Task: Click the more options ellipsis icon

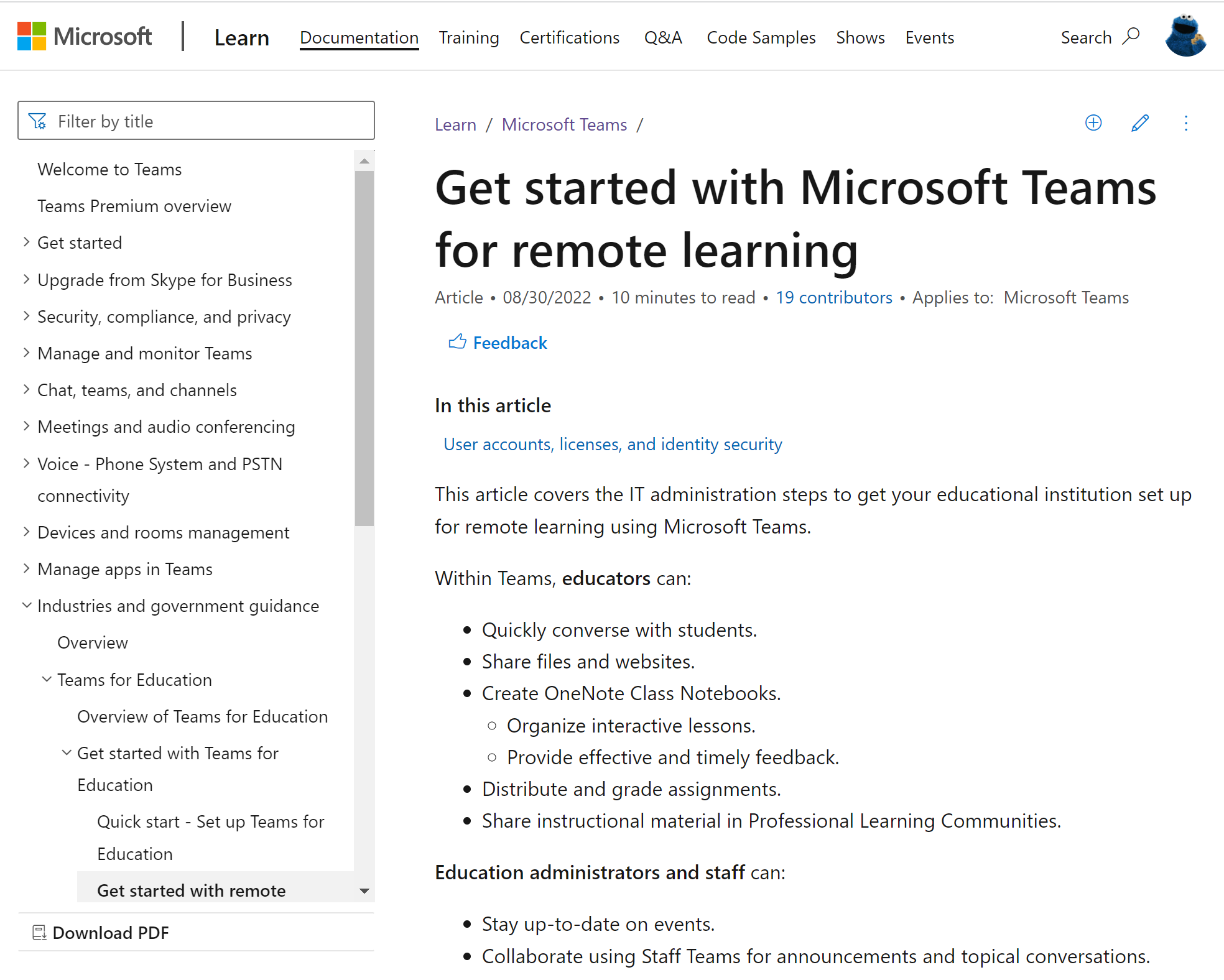Action: pyautogui.click(x=1187, y=123)
